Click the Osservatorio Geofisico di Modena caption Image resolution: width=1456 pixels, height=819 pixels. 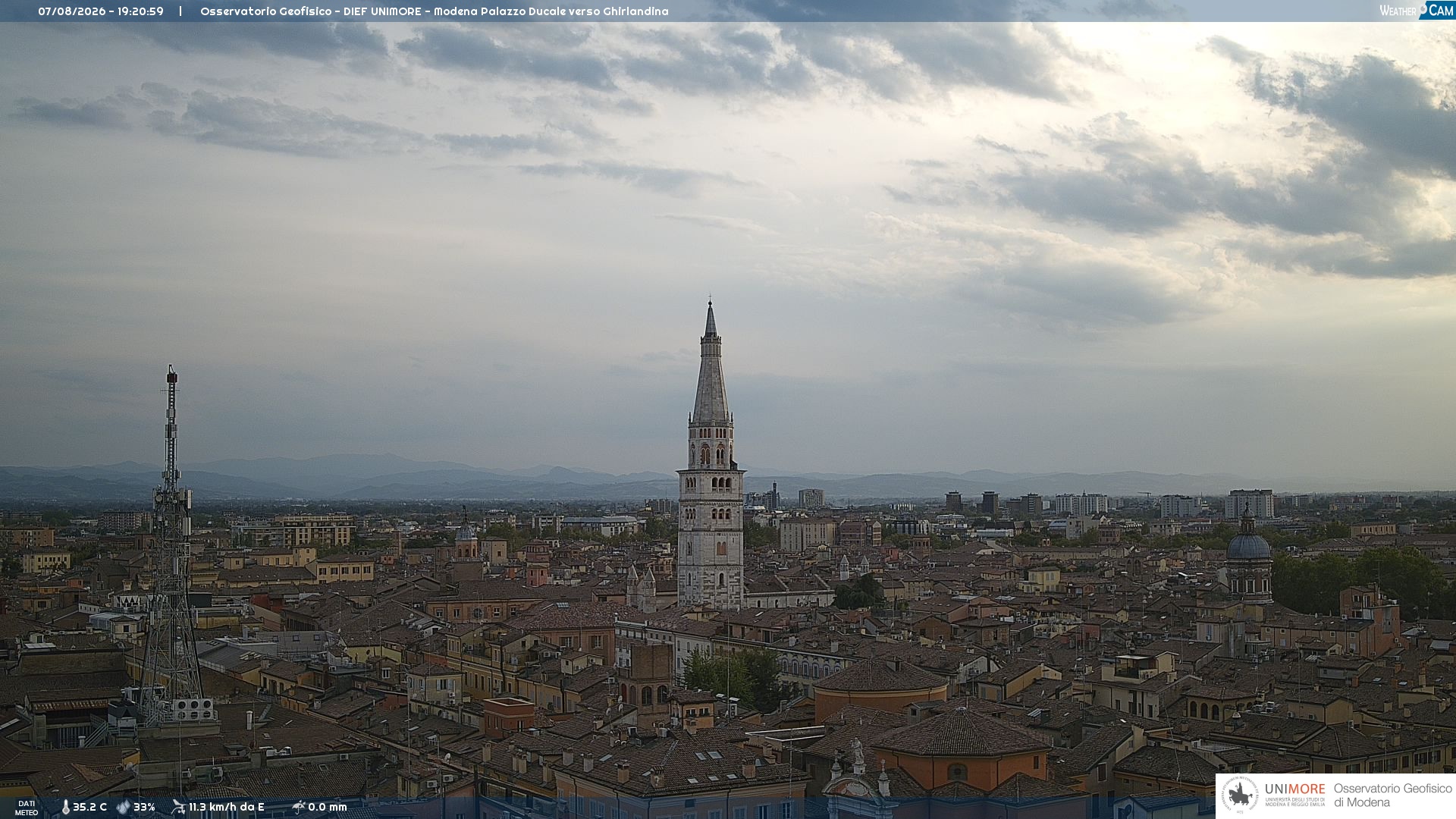coord(1392,795)
